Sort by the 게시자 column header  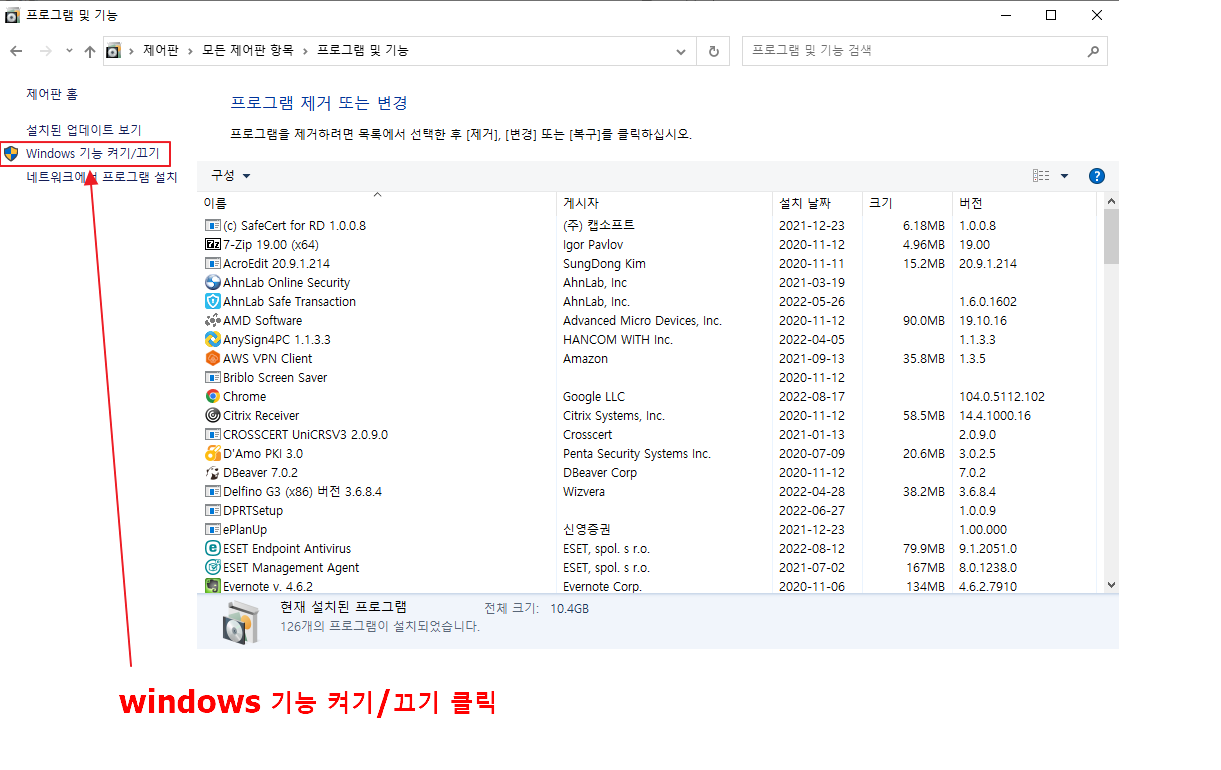[664, 203]
